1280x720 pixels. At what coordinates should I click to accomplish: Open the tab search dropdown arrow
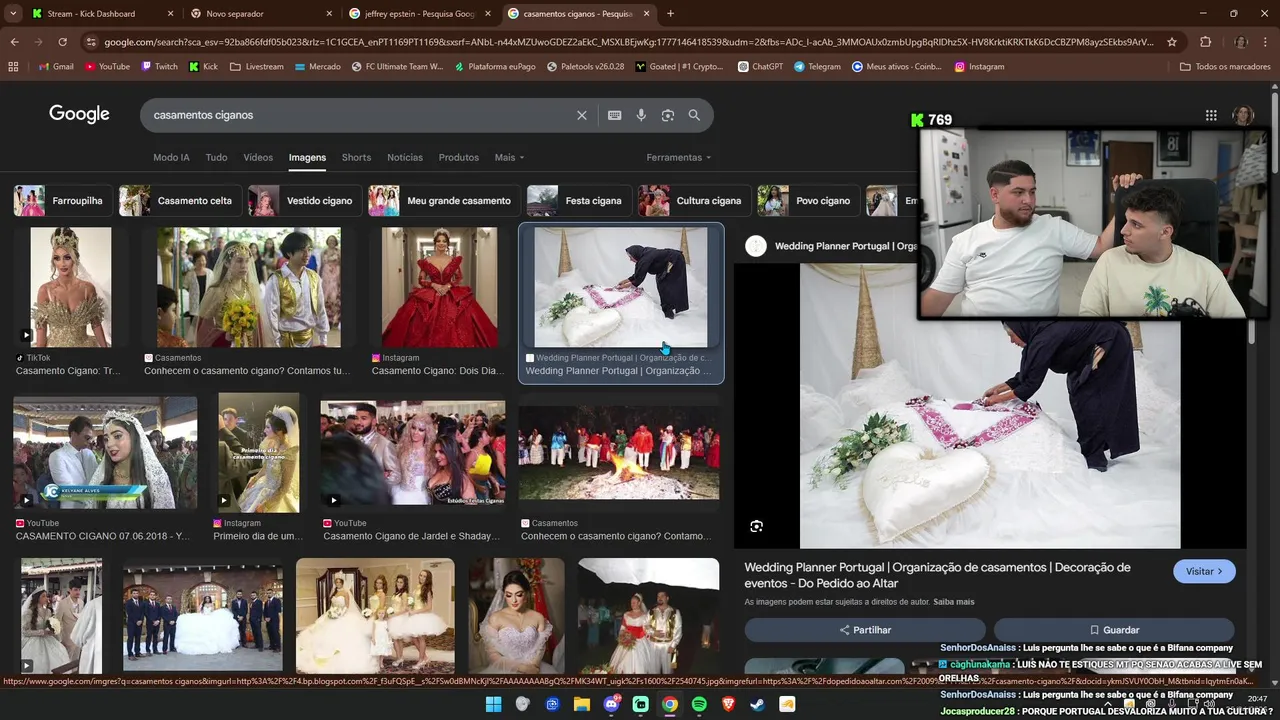pyautogui.click(x=13, y=14)
